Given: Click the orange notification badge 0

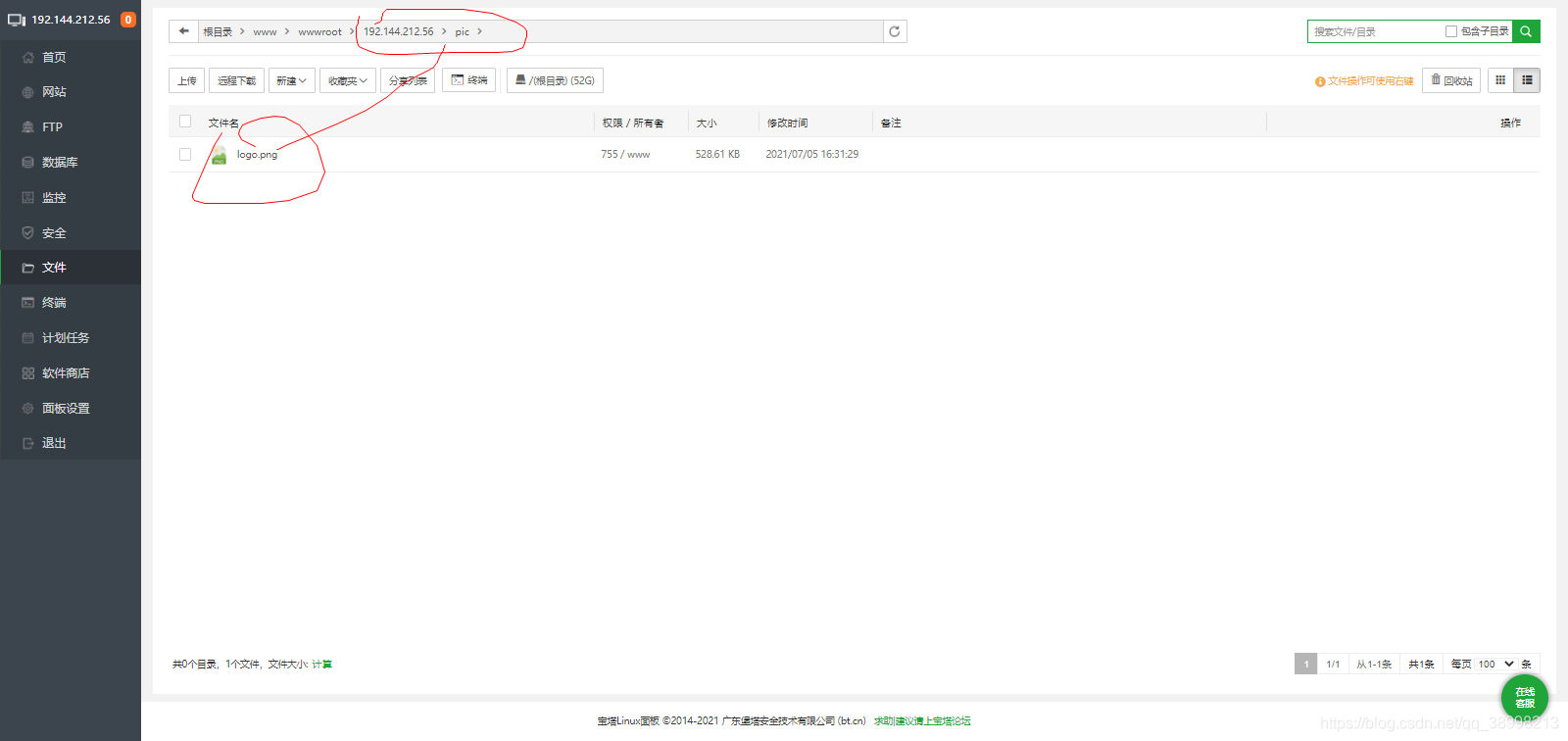Looking at the screenshot, I should tap(128, 20).
